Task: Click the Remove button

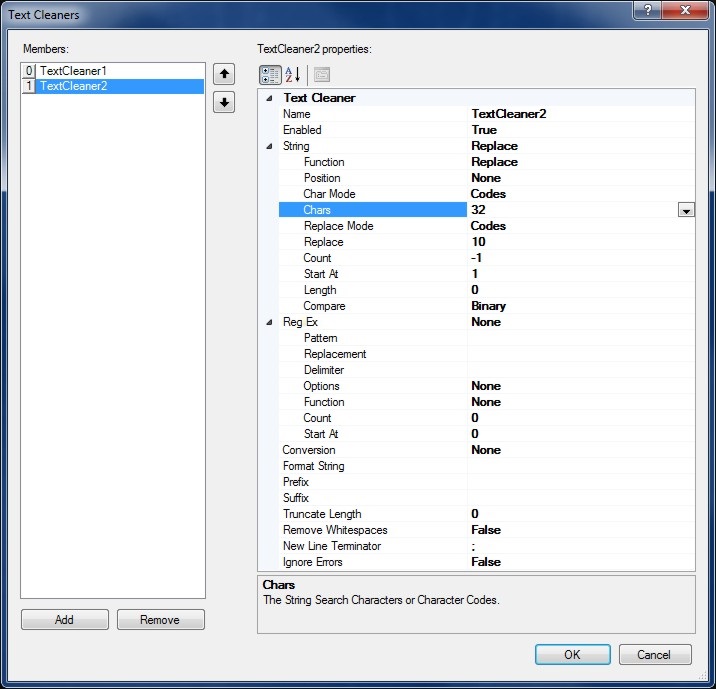Action: tap(160, 620)
